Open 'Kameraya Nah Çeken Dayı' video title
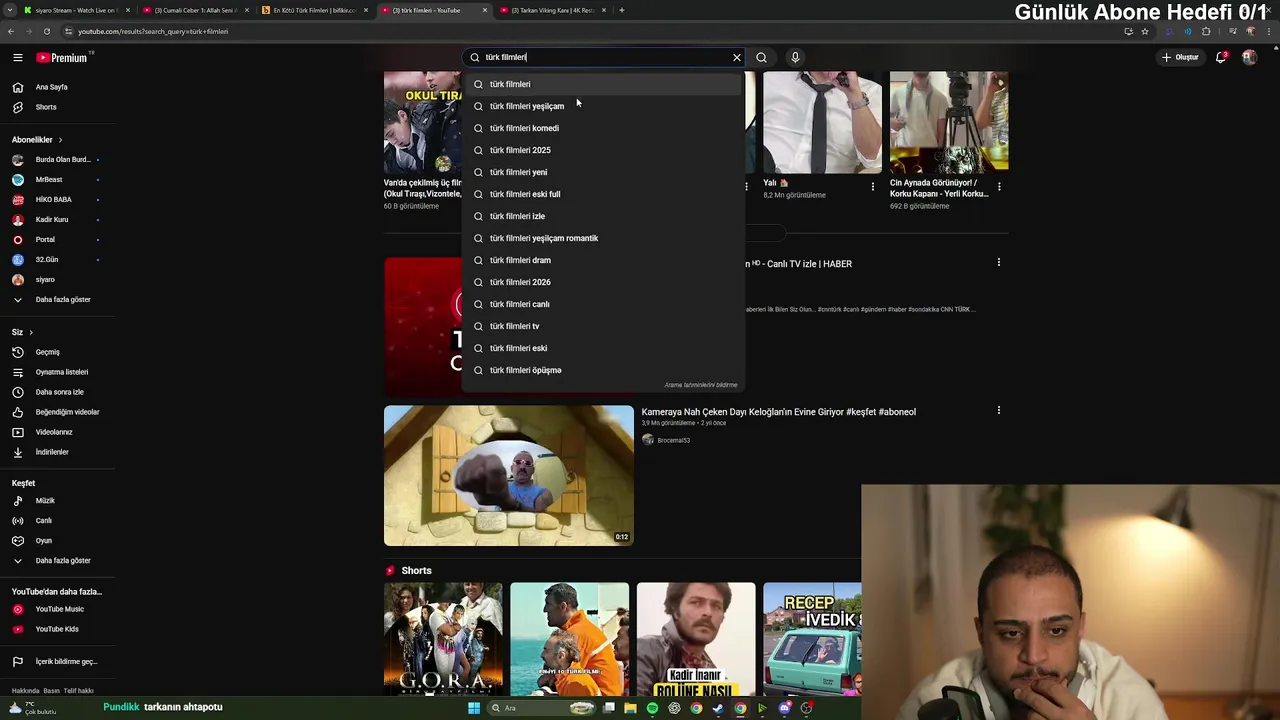This screenshot has width=1280, height=720. (x=778, y=412)
